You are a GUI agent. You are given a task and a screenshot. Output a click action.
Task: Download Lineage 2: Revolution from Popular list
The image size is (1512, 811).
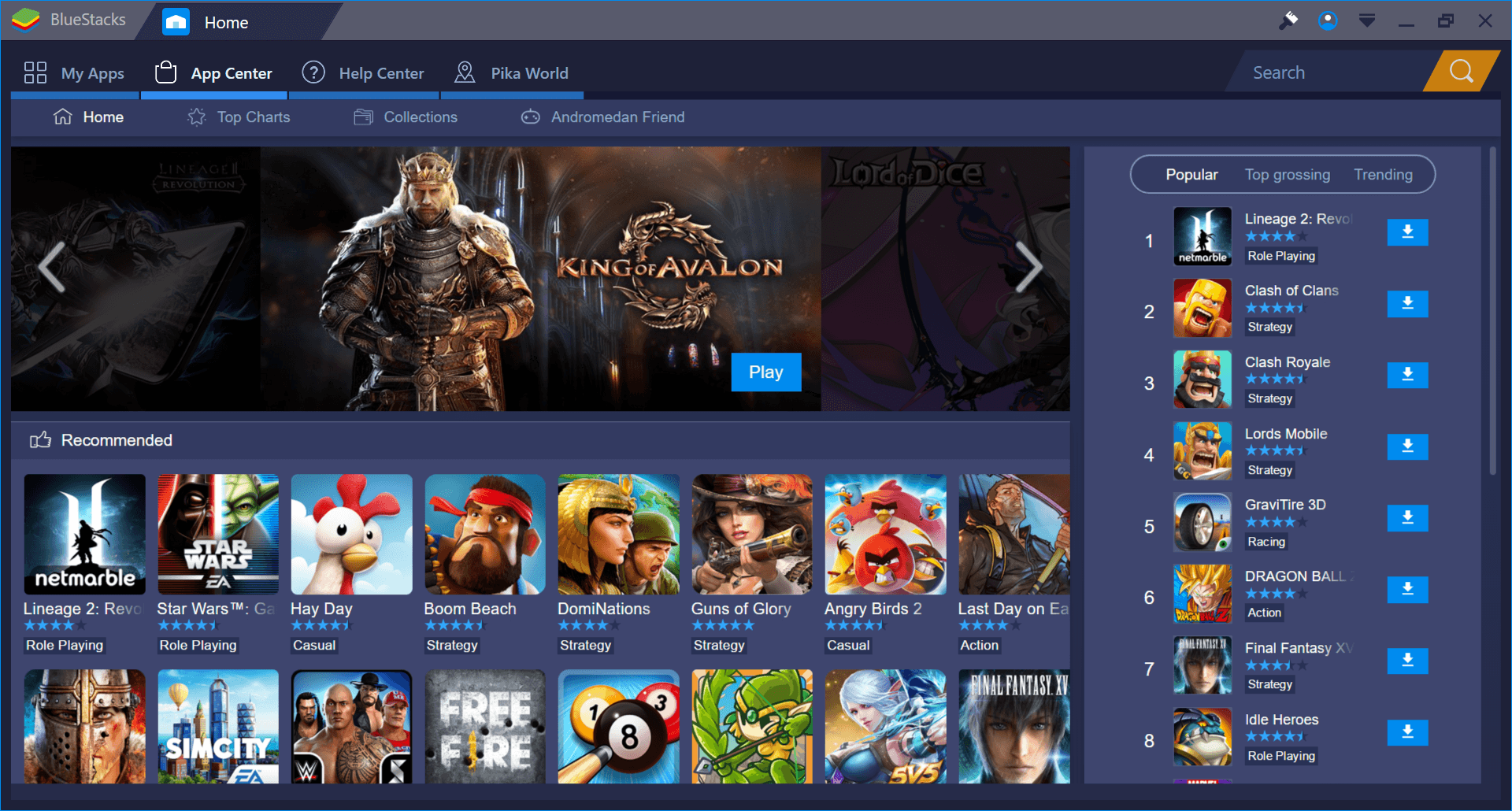tap(1407, 232)
